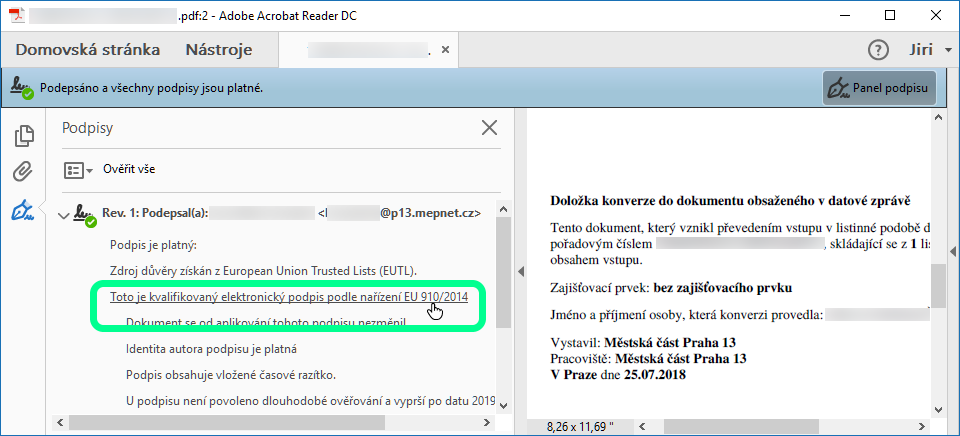Click the signatures panel horizontal scrollbar thumb
Screen dimensions: 960x436
[x=227, y=423]
